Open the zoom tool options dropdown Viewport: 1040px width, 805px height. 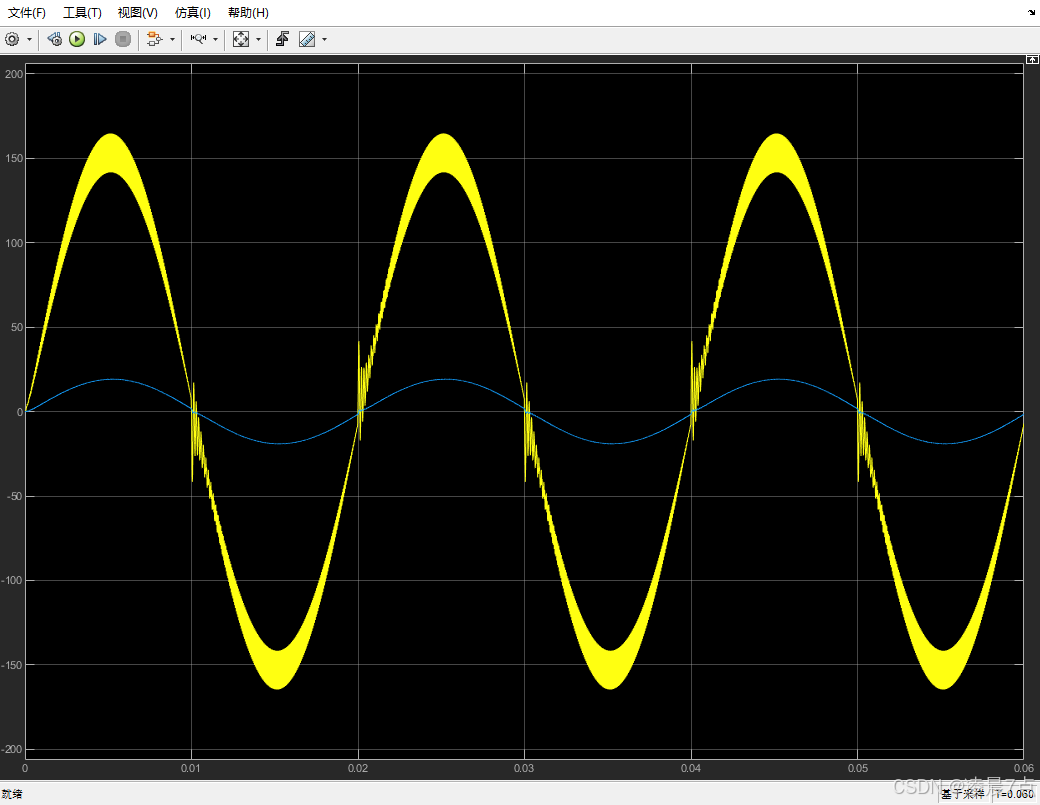216,40
